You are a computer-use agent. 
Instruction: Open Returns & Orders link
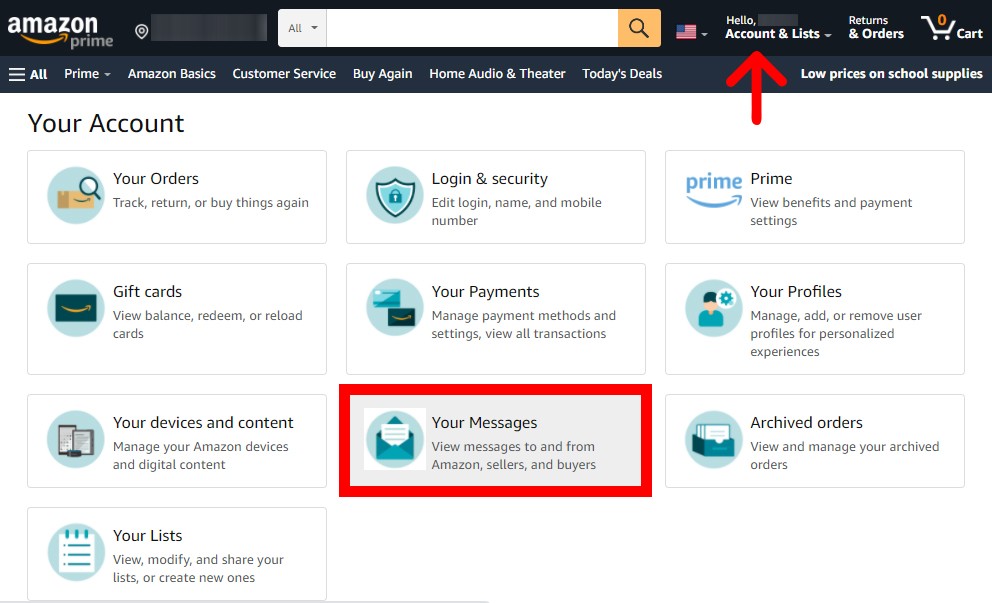coord(876,28)
